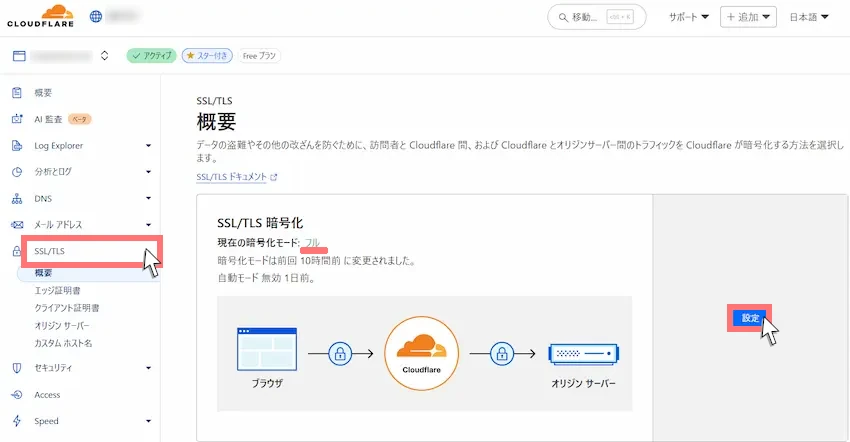Open the 概要 clipboard icon in sidebar
Viewport: 850px width, 442px height.
[x=17, y=93]
